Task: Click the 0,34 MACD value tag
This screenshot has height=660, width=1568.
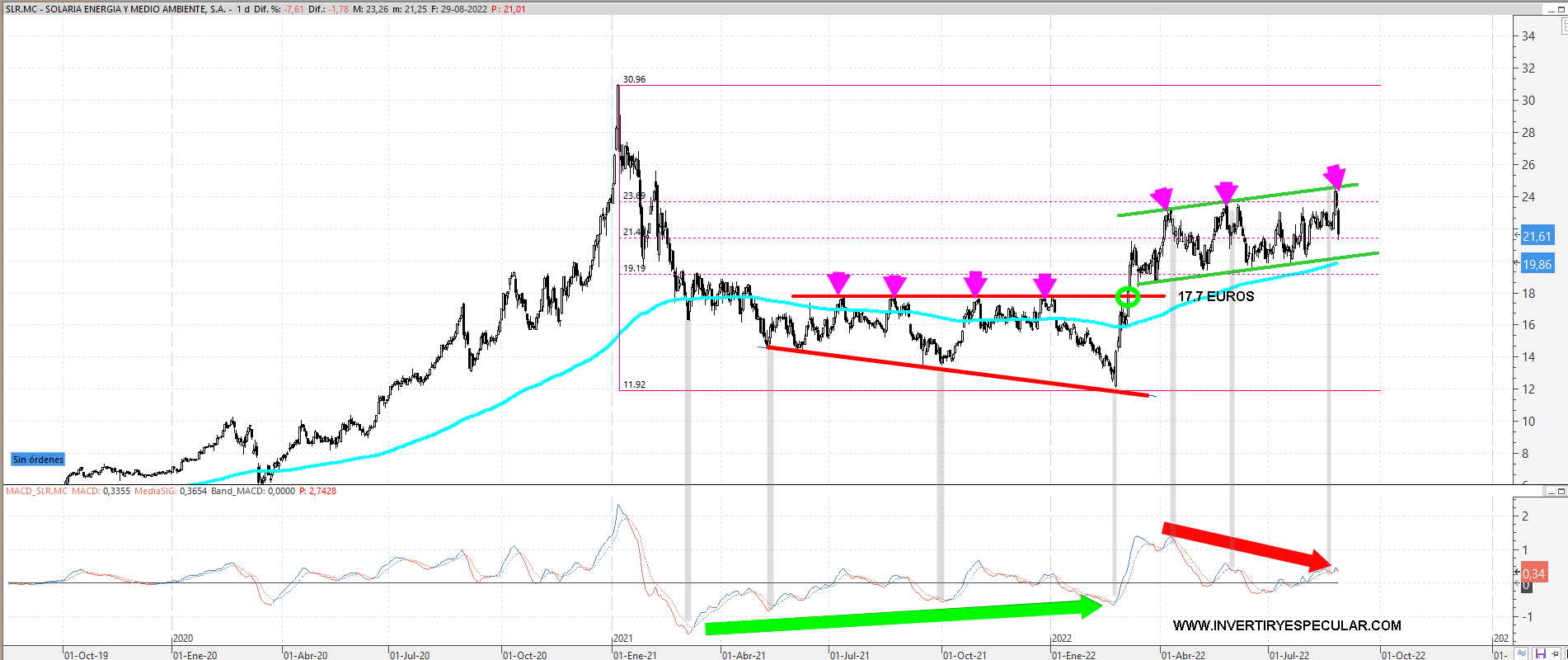Action: tap(1533, 573)
